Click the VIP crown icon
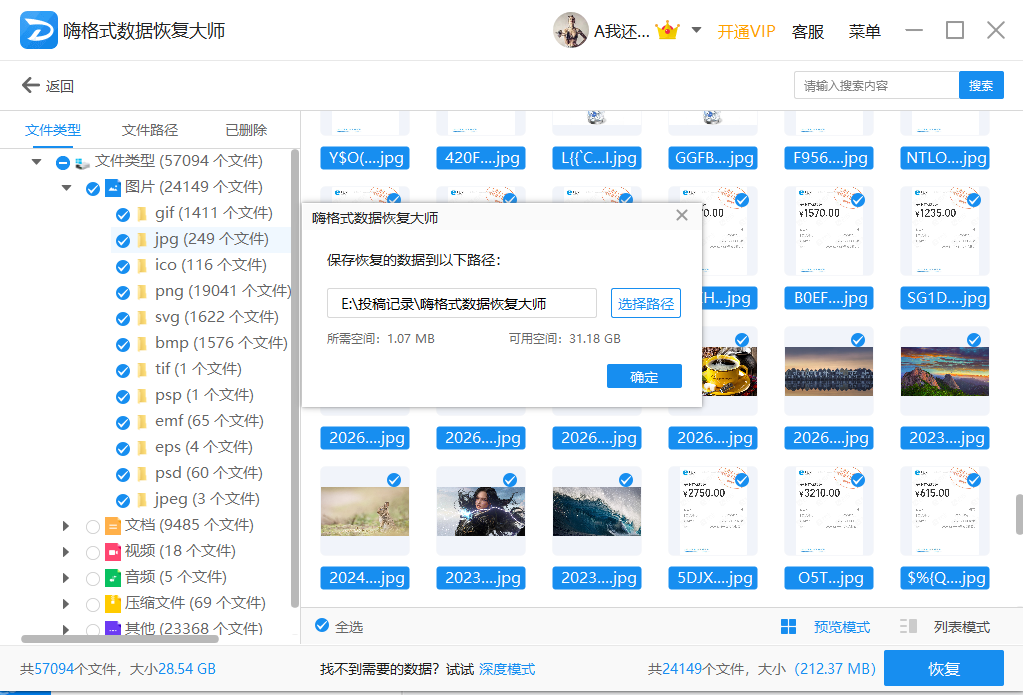 (x=668, y=30)
